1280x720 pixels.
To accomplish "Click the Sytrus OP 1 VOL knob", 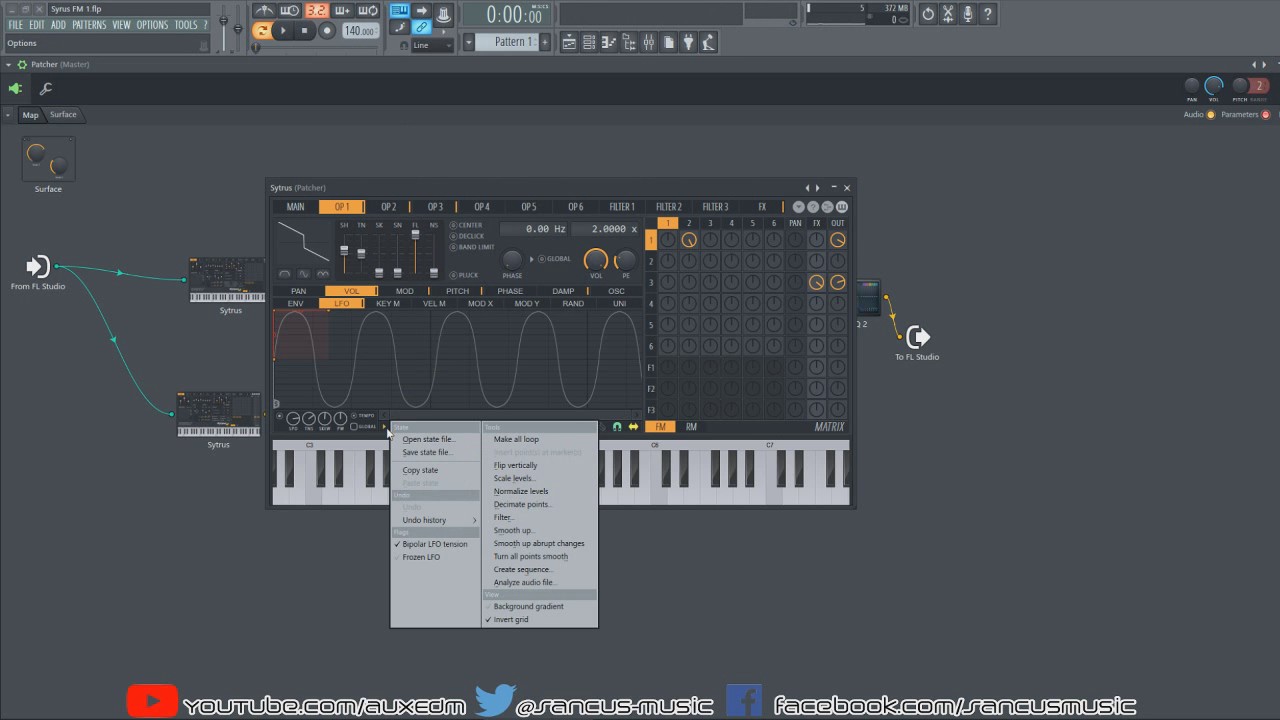I will click(x=596, y=260).
